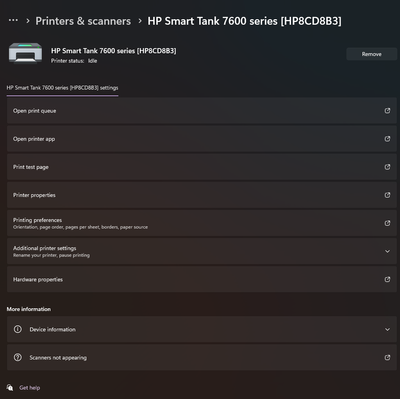Click the "More information" heading
Screen dimensions: 400x399
coord(29,309)
